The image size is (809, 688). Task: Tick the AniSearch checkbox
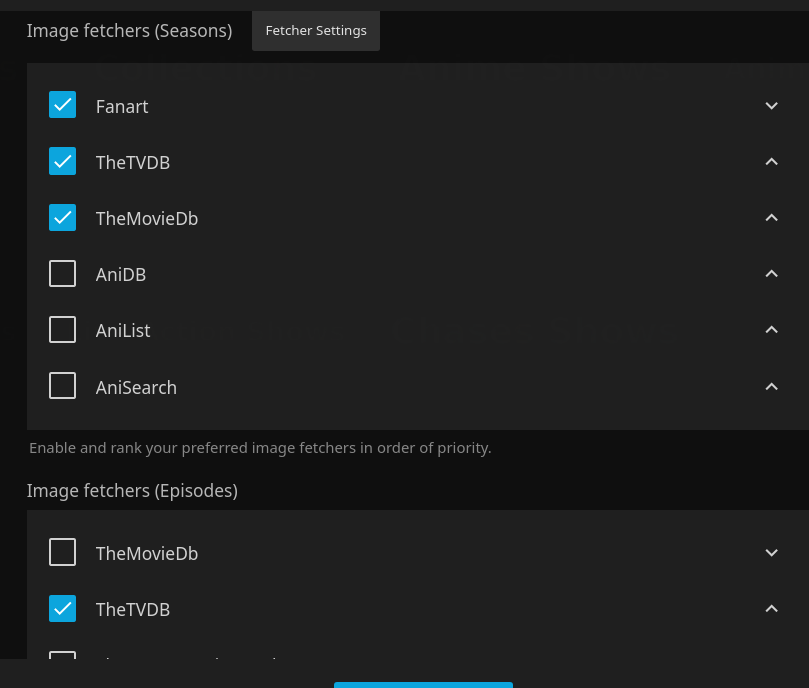63,386
